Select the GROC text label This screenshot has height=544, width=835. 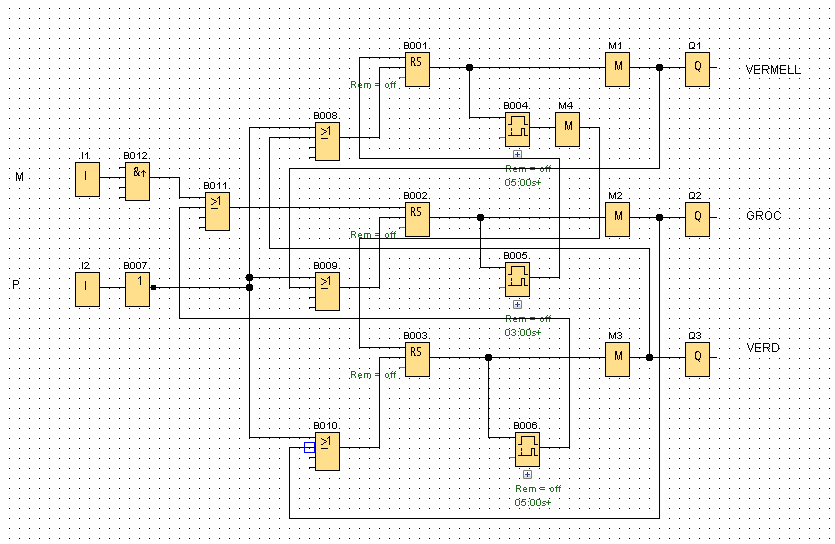[x=763, y=216]
